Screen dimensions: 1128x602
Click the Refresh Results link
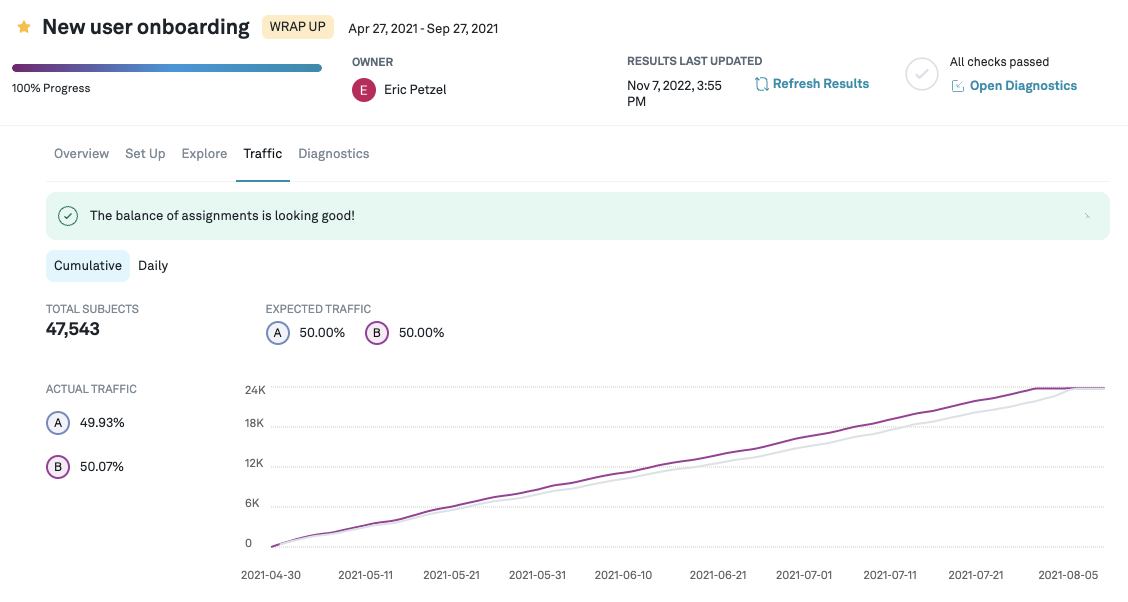pos(821,84)
